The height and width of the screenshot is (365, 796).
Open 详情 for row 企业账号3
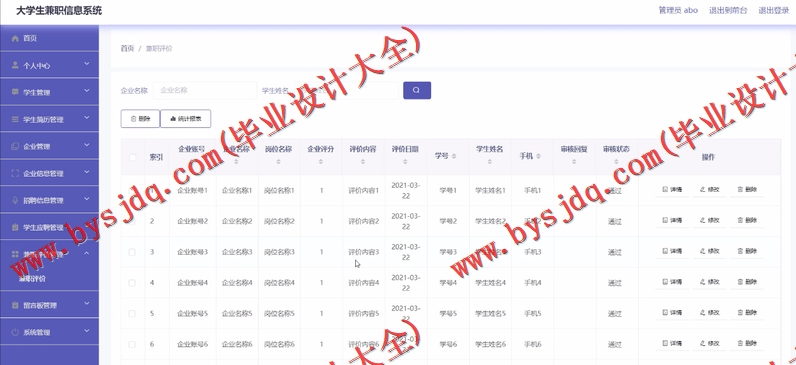[672, 251]
